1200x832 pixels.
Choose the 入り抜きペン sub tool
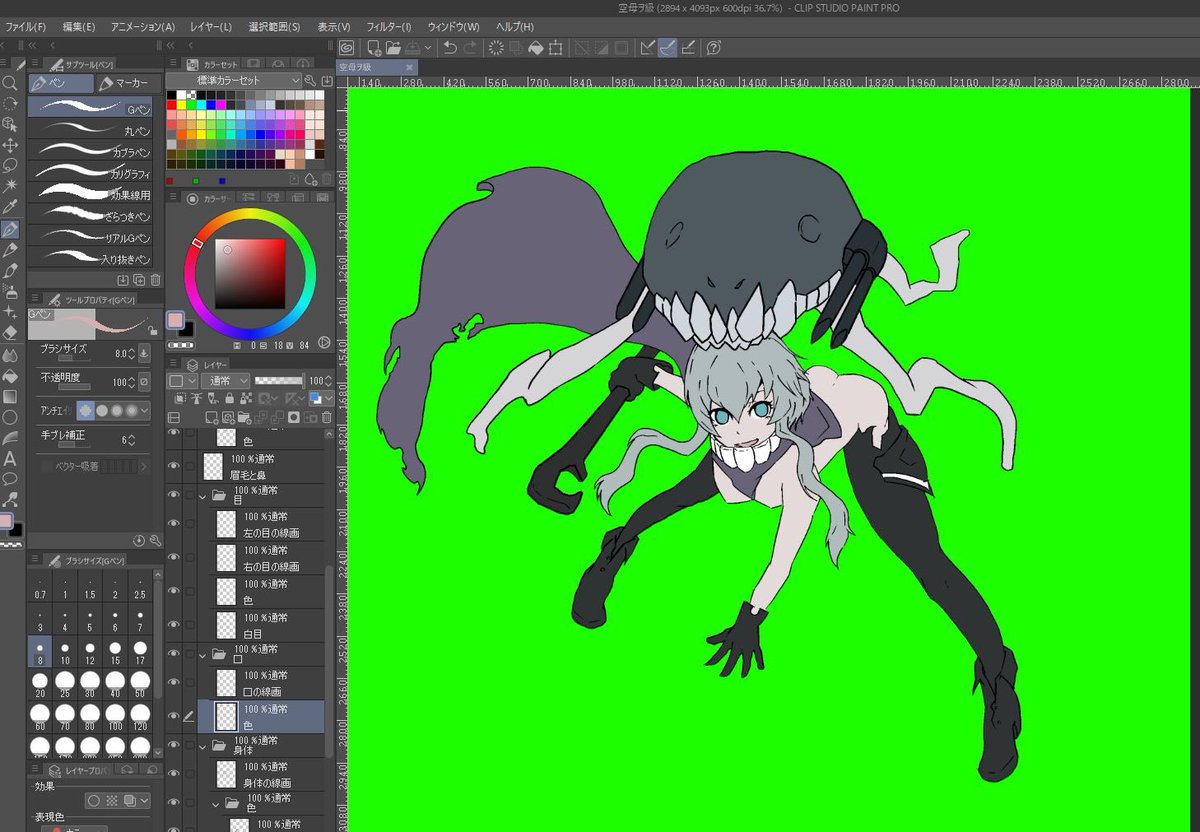[x=91, y=258]
